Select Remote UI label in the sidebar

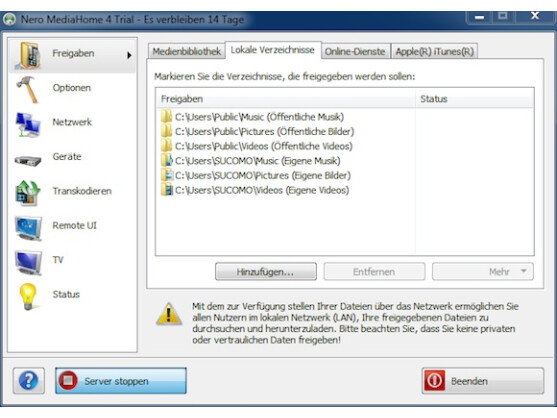point(74,226)
